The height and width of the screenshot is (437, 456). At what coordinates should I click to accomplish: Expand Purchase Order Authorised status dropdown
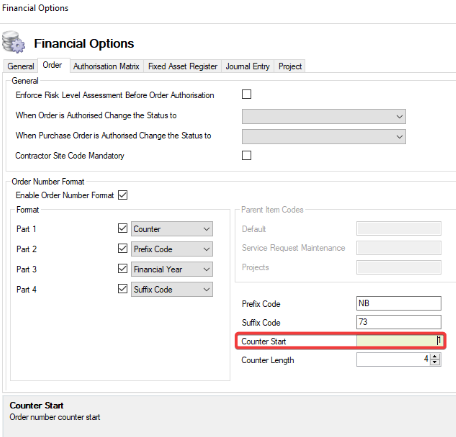324,137
